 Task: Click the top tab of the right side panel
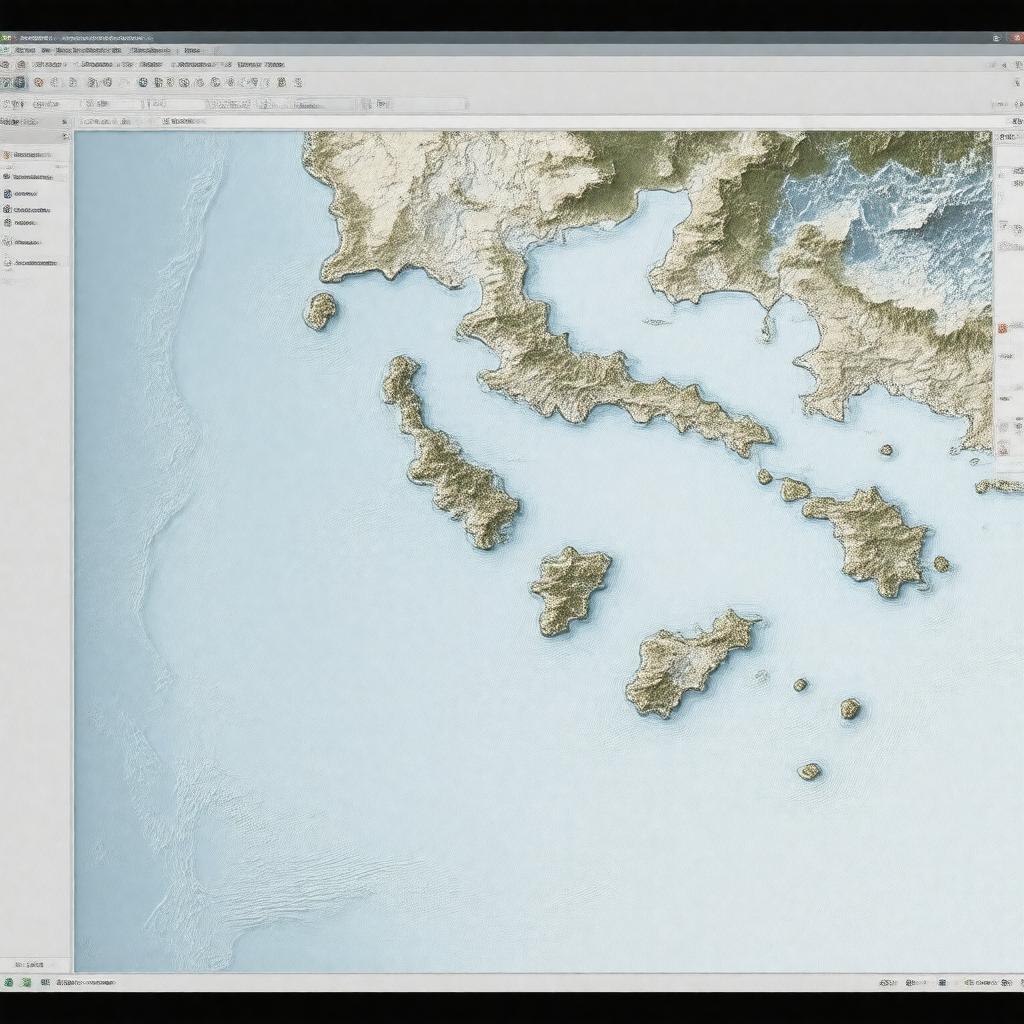(x=1007, y=138)
